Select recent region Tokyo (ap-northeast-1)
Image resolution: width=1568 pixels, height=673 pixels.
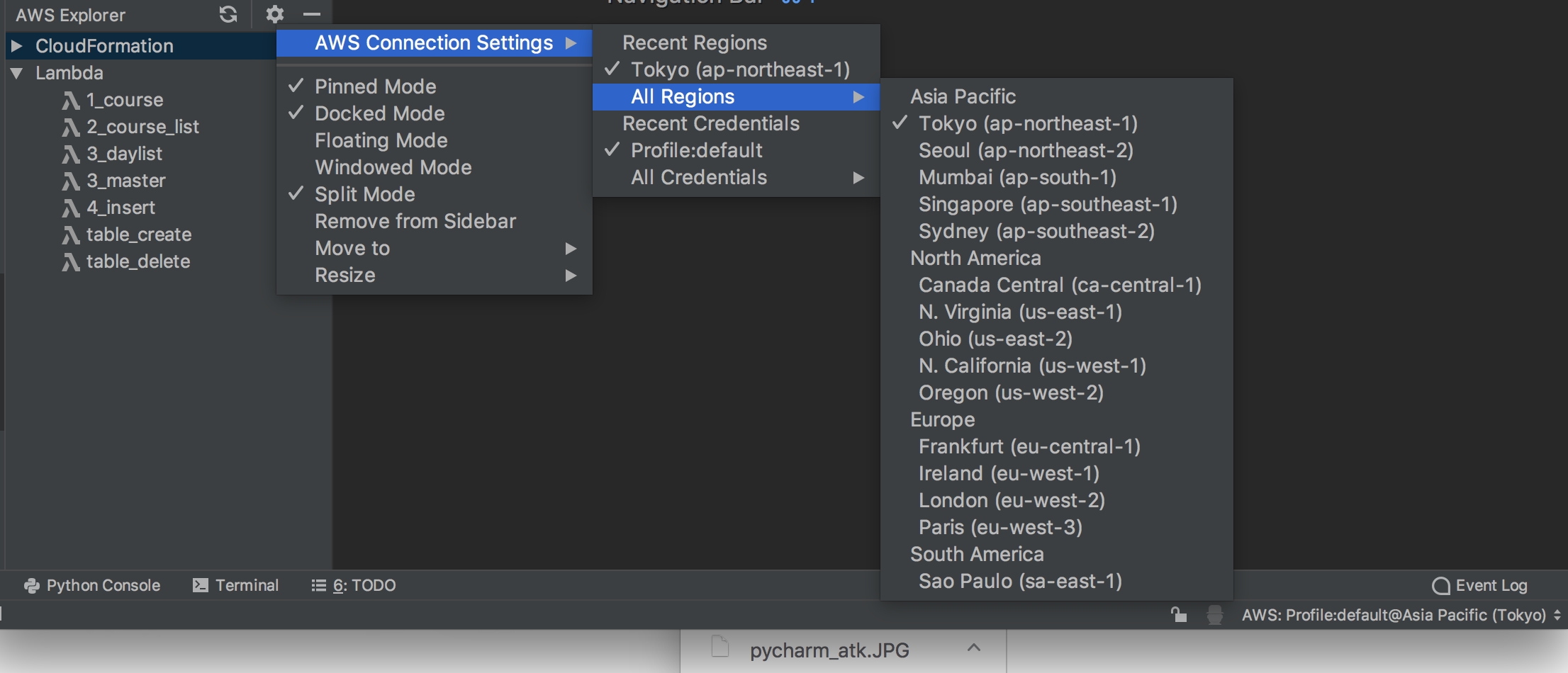point(736,69)
